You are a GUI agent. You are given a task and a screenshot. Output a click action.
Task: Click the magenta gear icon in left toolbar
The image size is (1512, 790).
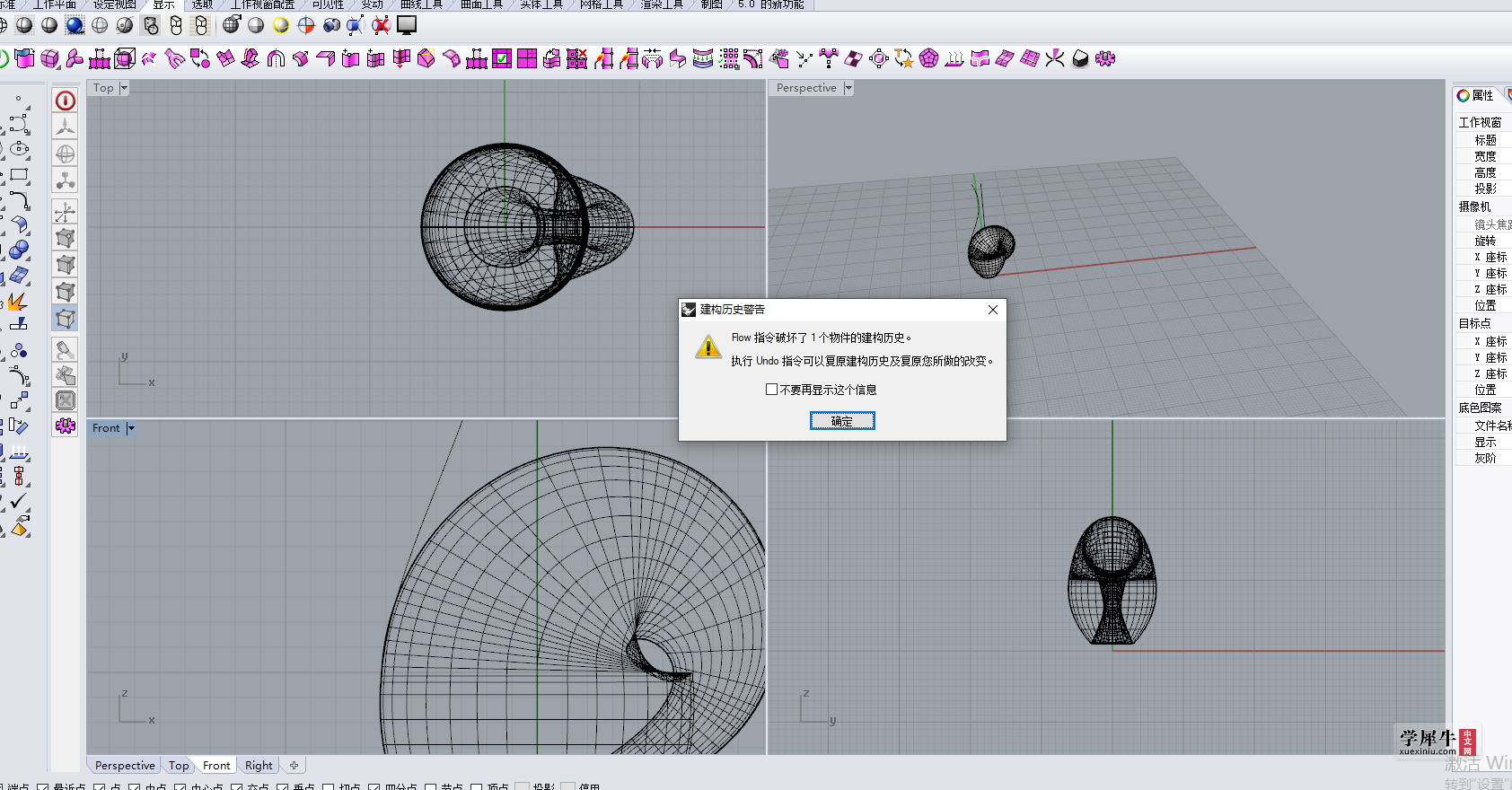click(x=66, y=426)
